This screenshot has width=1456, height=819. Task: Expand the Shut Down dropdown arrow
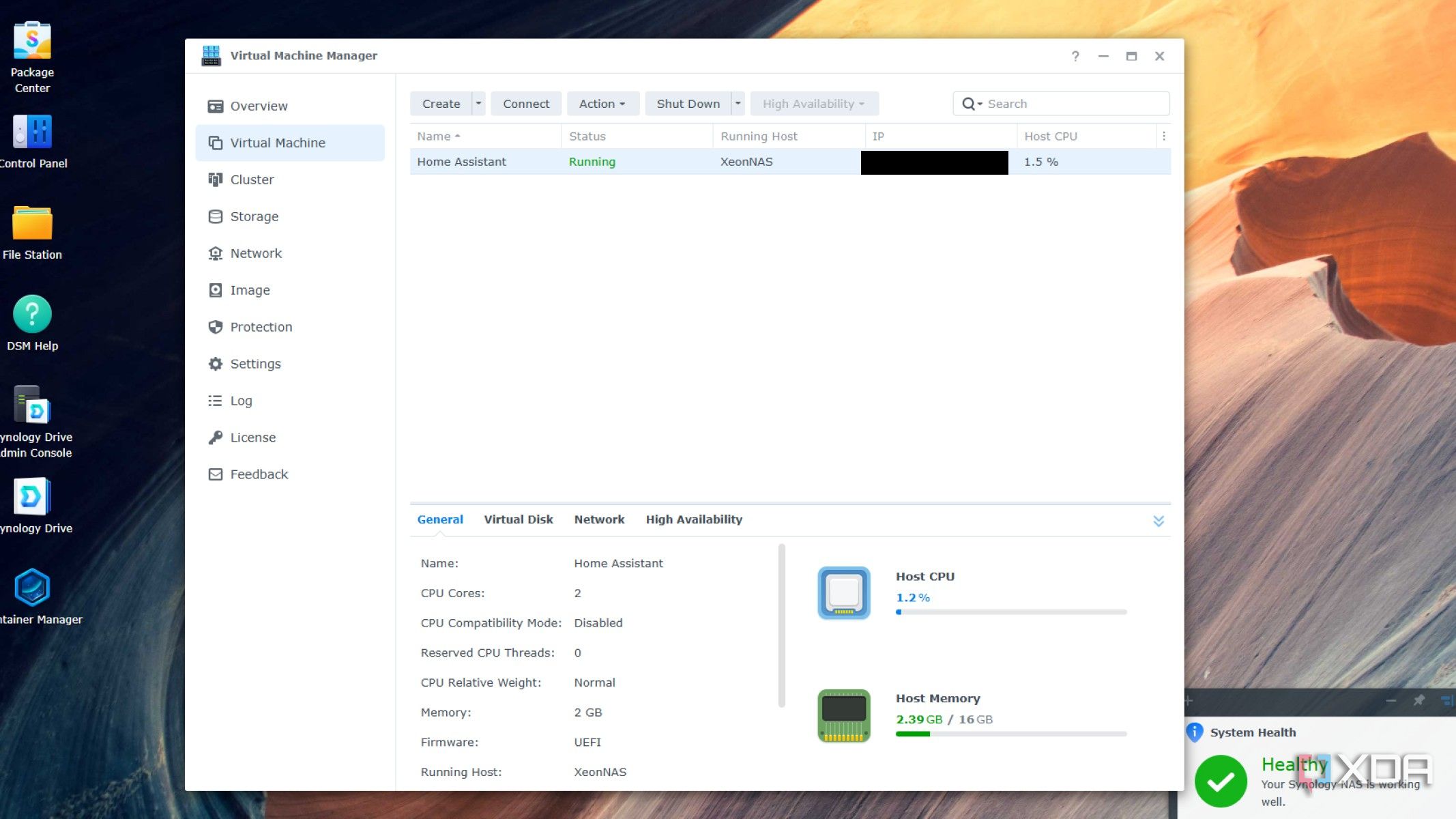(x=738, y=103)
